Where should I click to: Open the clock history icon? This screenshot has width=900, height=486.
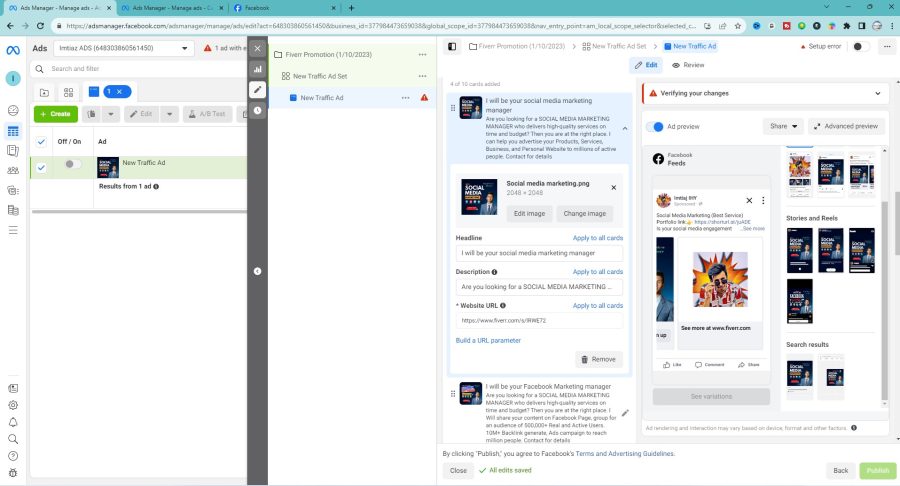tap(257, 110)
